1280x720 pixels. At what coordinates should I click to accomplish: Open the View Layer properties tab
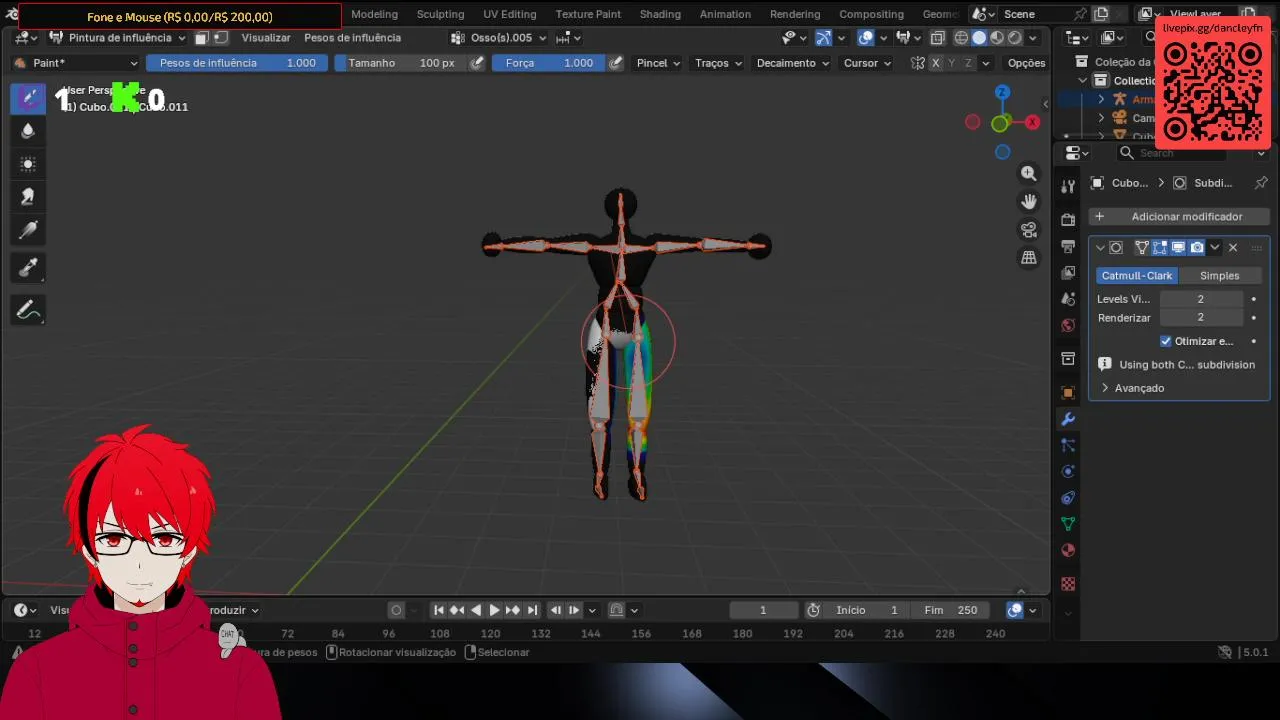tap(1068, 272)
